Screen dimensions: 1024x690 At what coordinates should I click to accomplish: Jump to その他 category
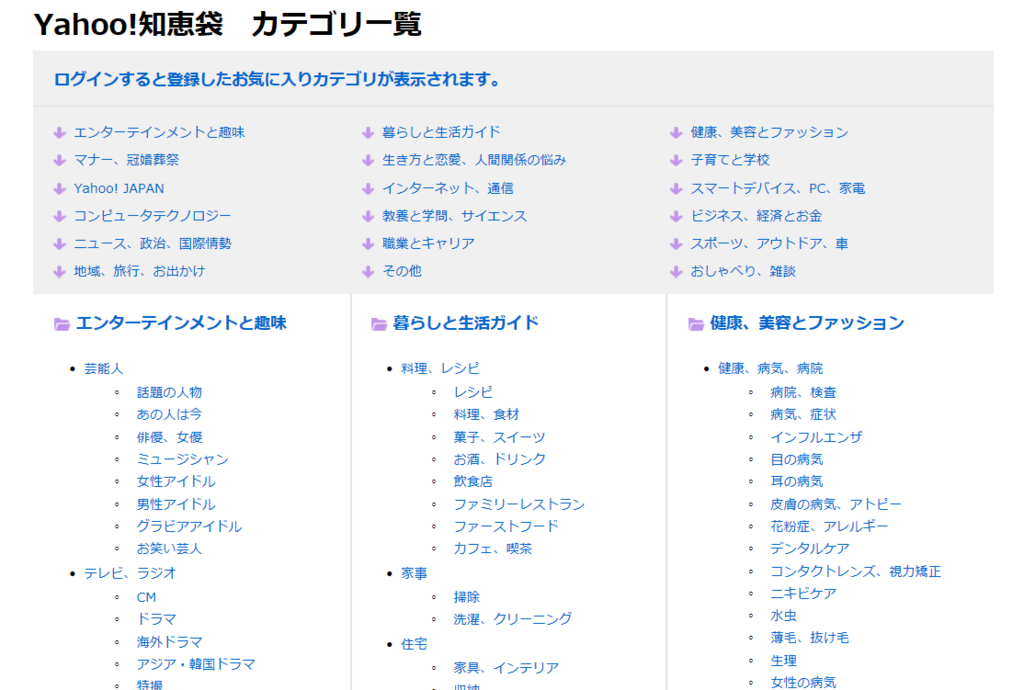(402, 272)
